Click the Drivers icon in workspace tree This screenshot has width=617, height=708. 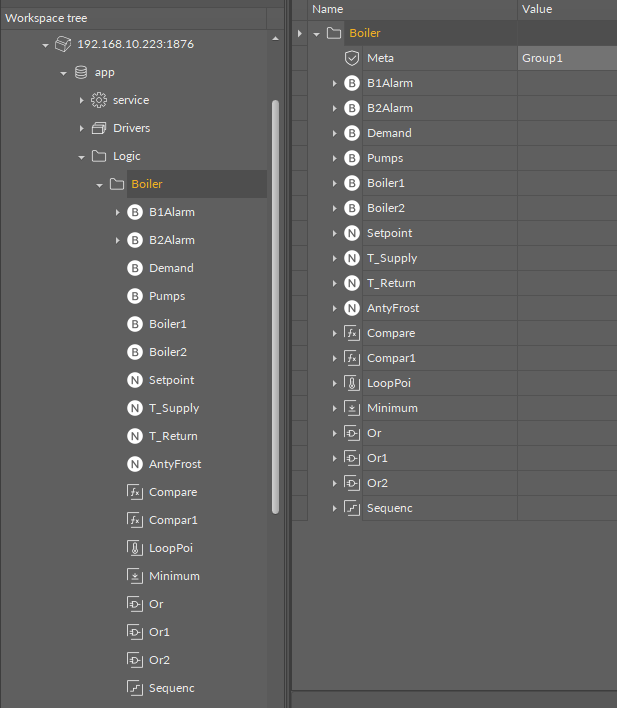(x=98, y=128)
